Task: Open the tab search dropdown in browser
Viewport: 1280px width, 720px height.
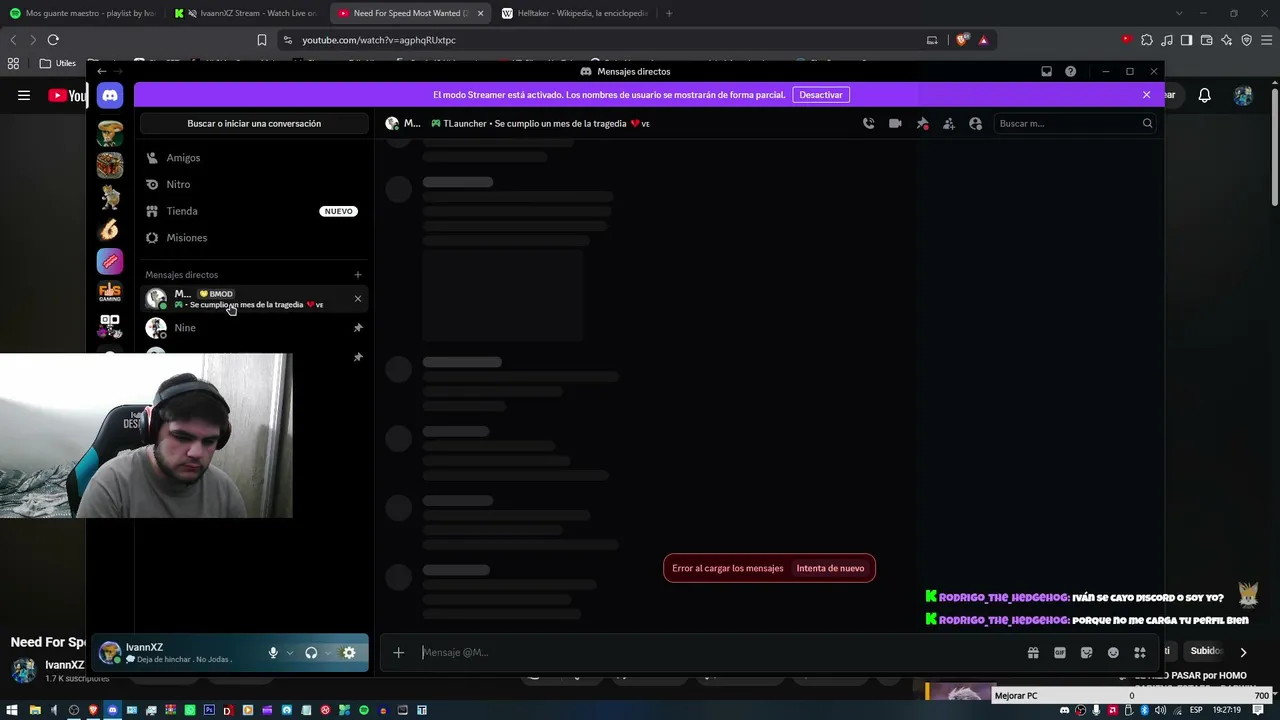Action: (x=1179, y=13)
